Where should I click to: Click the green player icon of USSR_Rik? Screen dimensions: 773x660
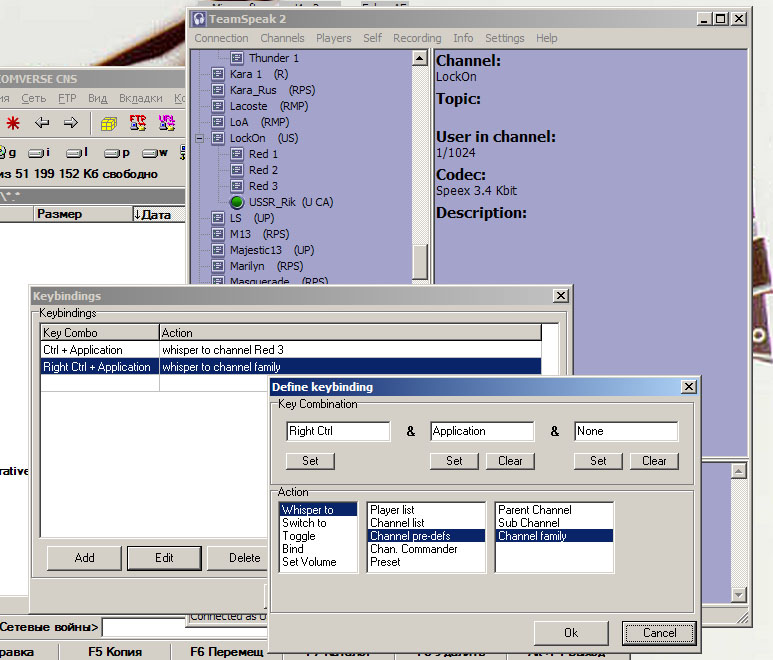coord(237,202)
